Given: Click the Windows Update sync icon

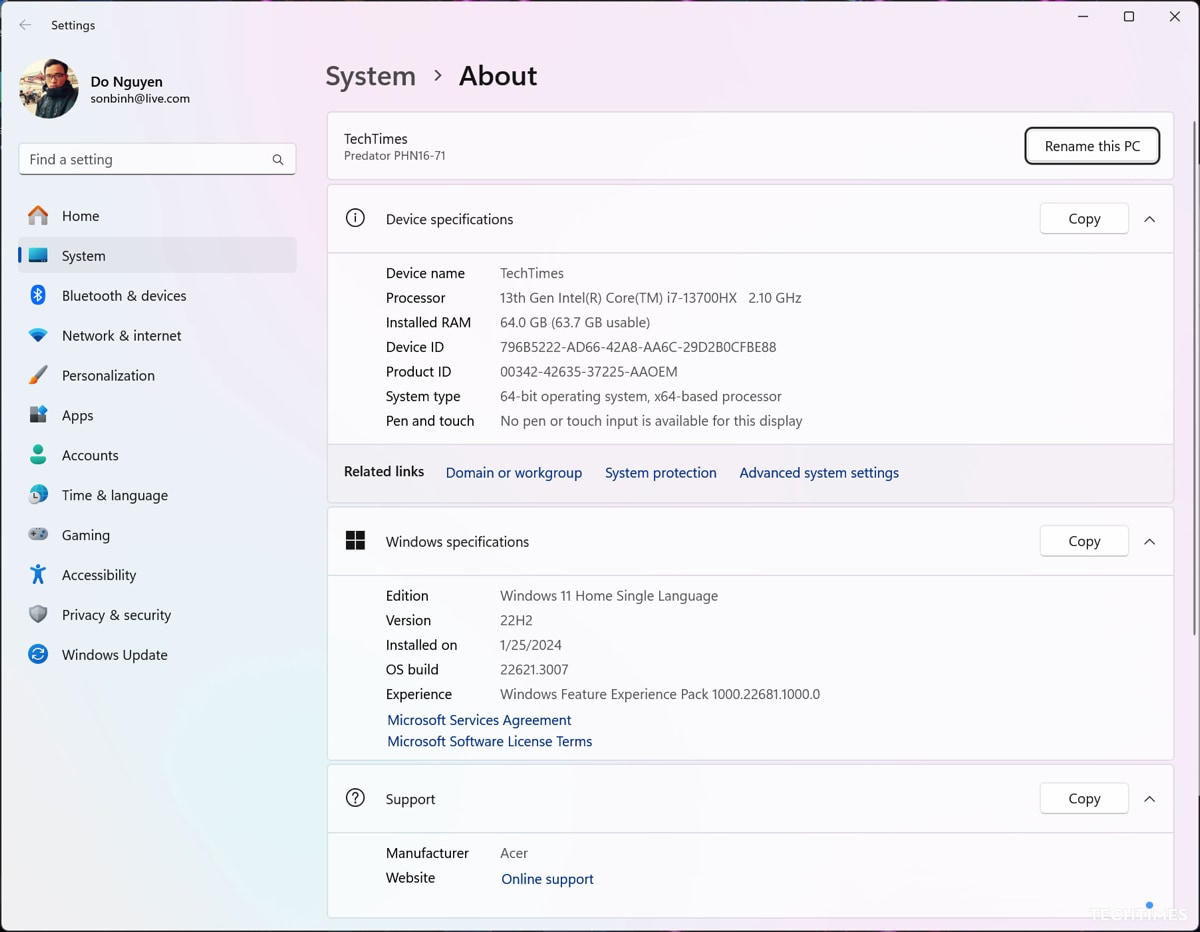Looking at the screenshot, I should [x=38, y=655].
